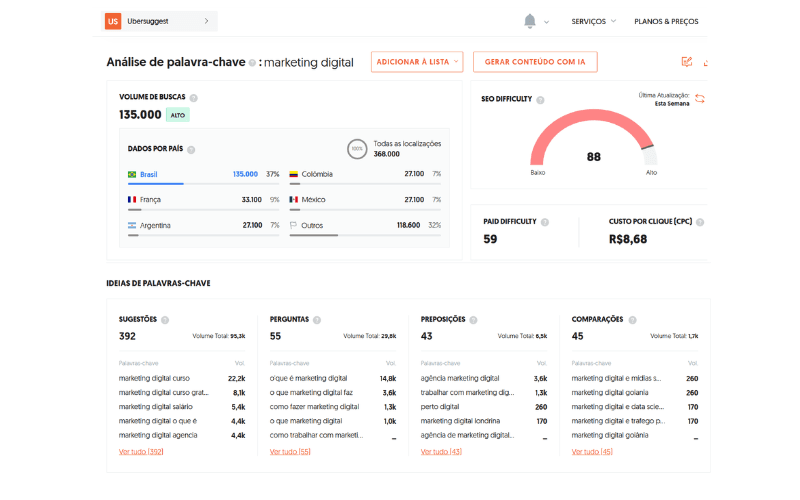Click the orange US Ubersuggest logo badge

point(113,21)
